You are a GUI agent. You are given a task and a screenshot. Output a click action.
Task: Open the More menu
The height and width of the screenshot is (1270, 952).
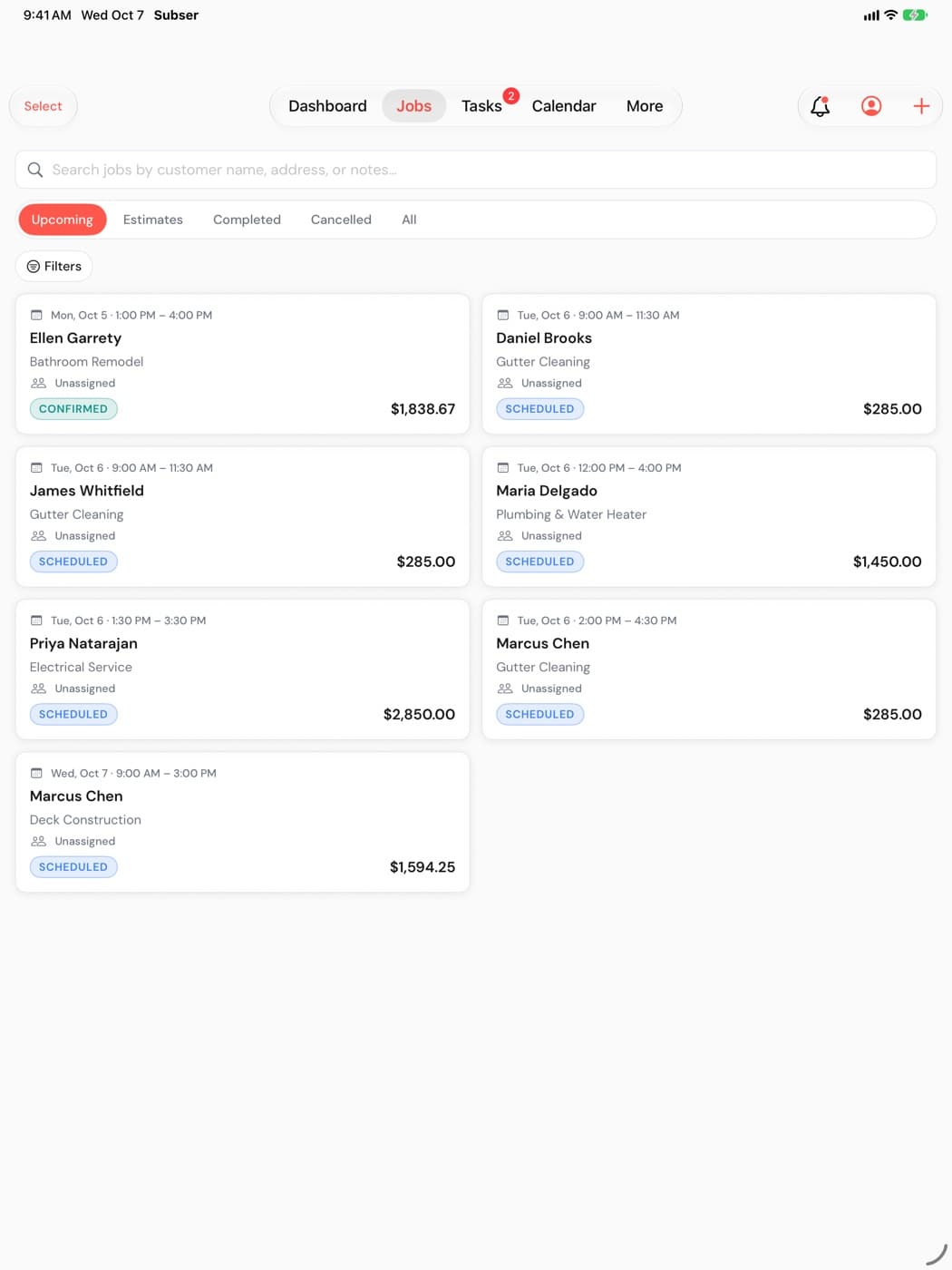[645, 106]
